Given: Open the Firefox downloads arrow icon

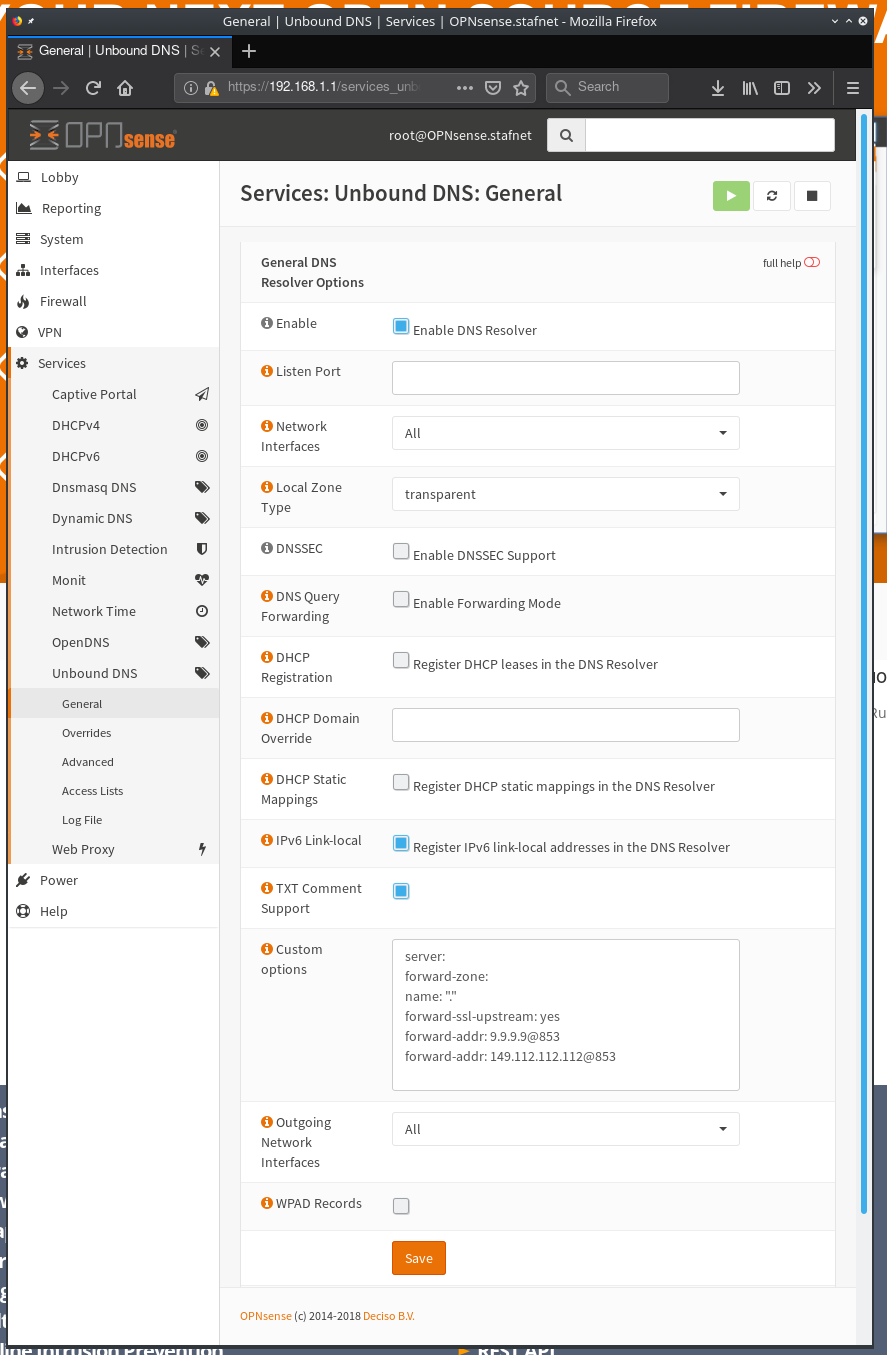Looking at the screenshot, I should pos(717,88).
